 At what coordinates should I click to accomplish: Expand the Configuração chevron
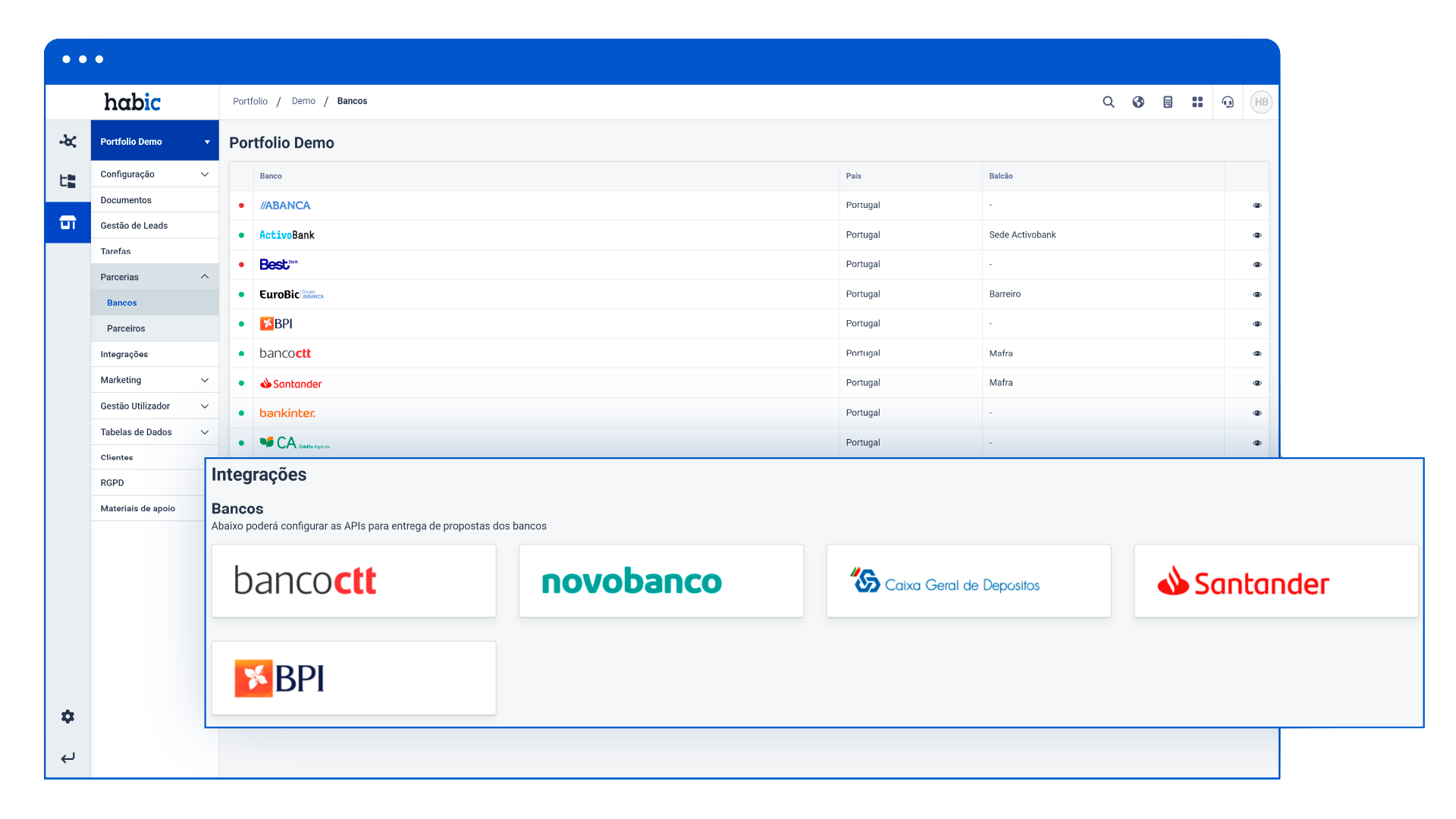(x=205, y=174)
